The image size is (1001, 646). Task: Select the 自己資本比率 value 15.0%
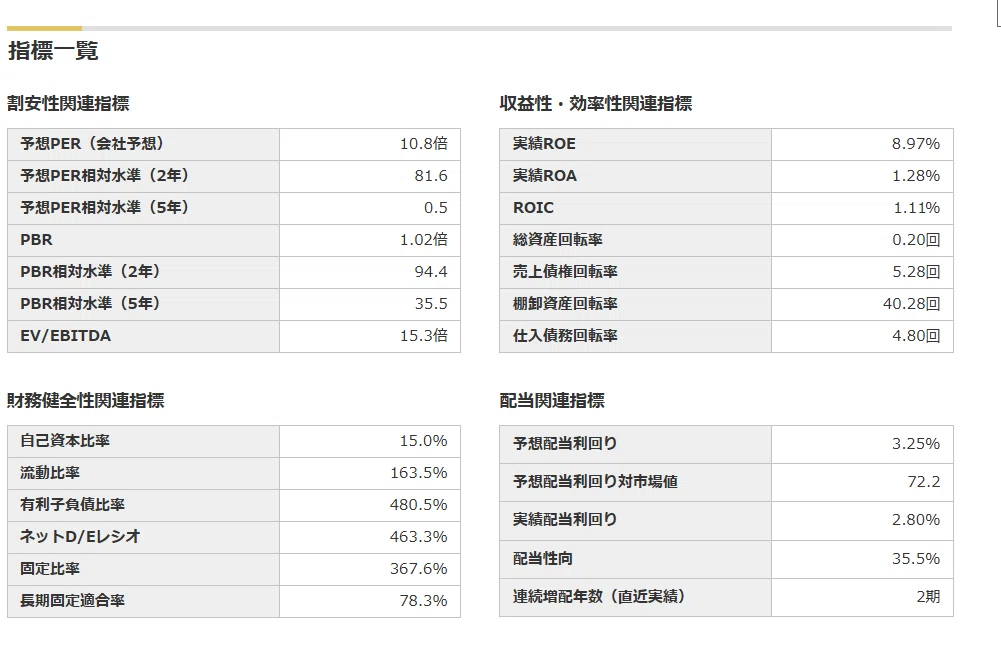tap(423, 440)
